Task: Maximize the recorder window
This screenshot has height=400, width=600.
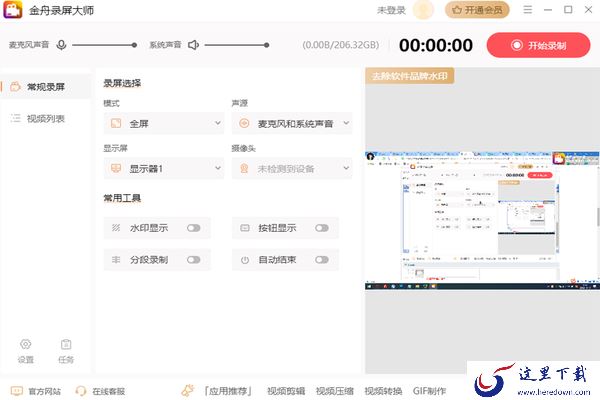Action: (568, 10)
